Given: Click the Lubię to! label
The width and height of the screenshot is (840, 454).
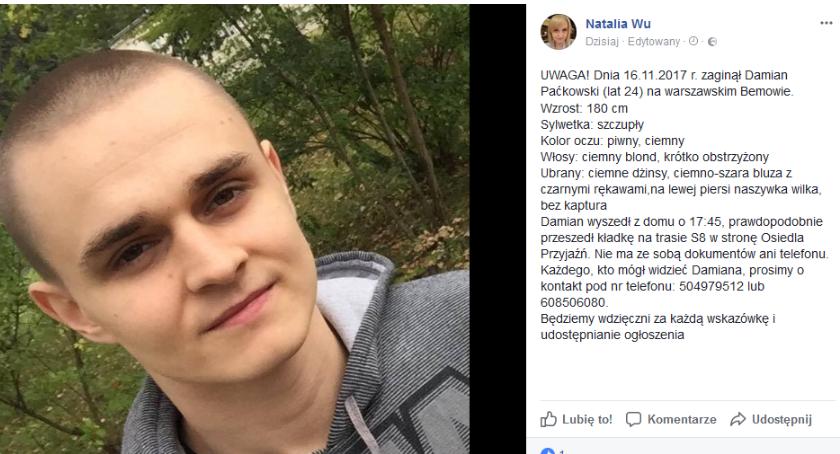Looking at the screenshot, I should (x=587, y=419).
